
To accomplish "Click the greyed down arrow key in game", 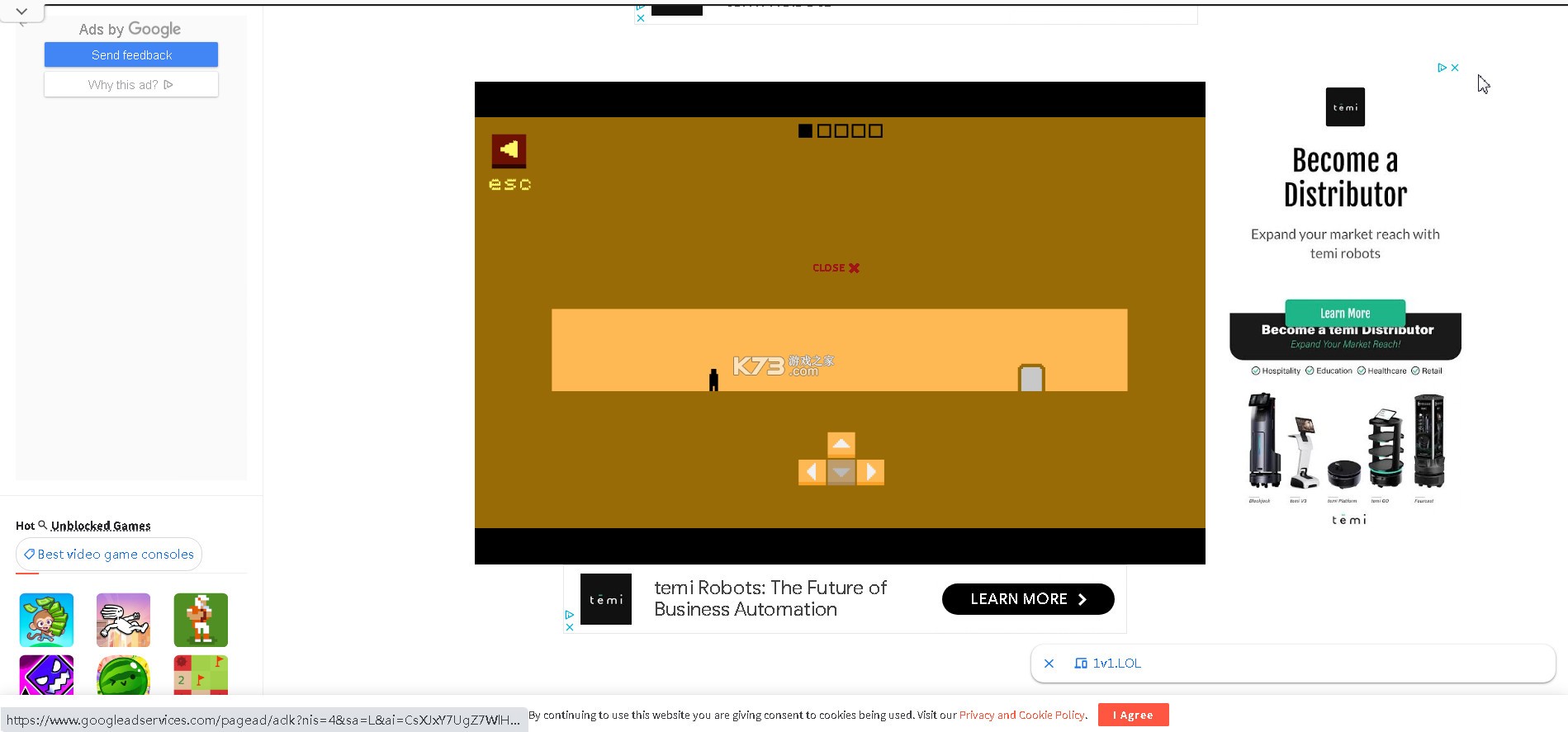I will coord(841,472).
